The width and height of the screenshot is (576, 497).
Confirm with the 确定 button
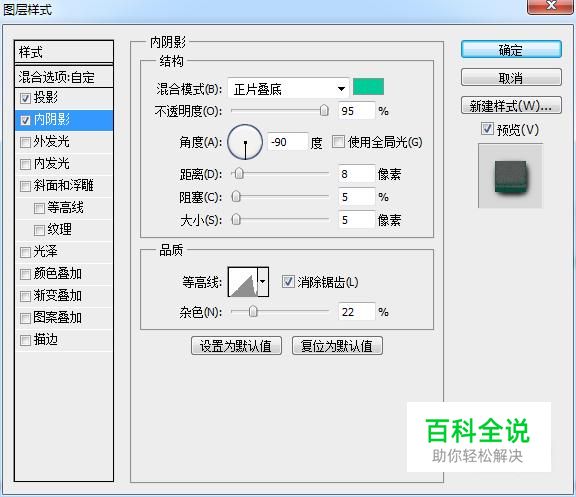click(511, 49)
